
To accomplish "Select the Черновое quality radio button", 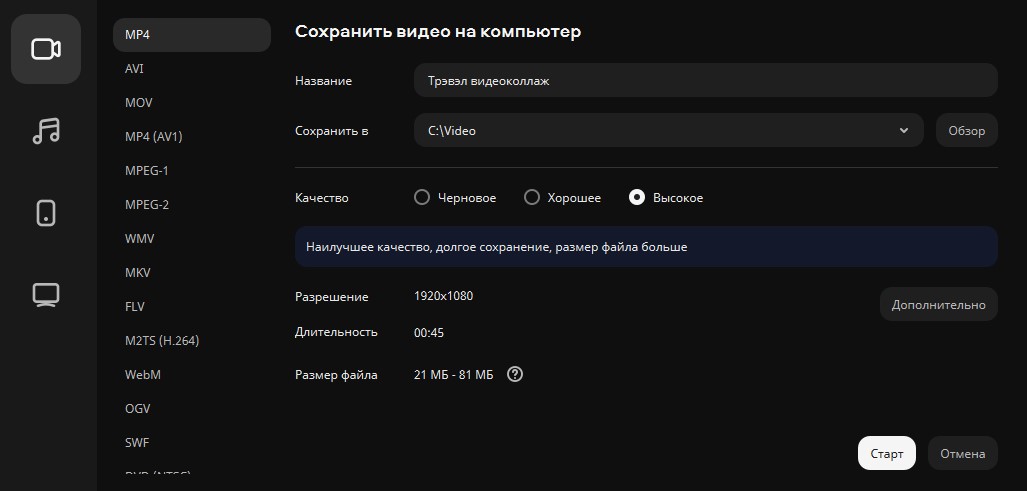I will tap(422, 198).
